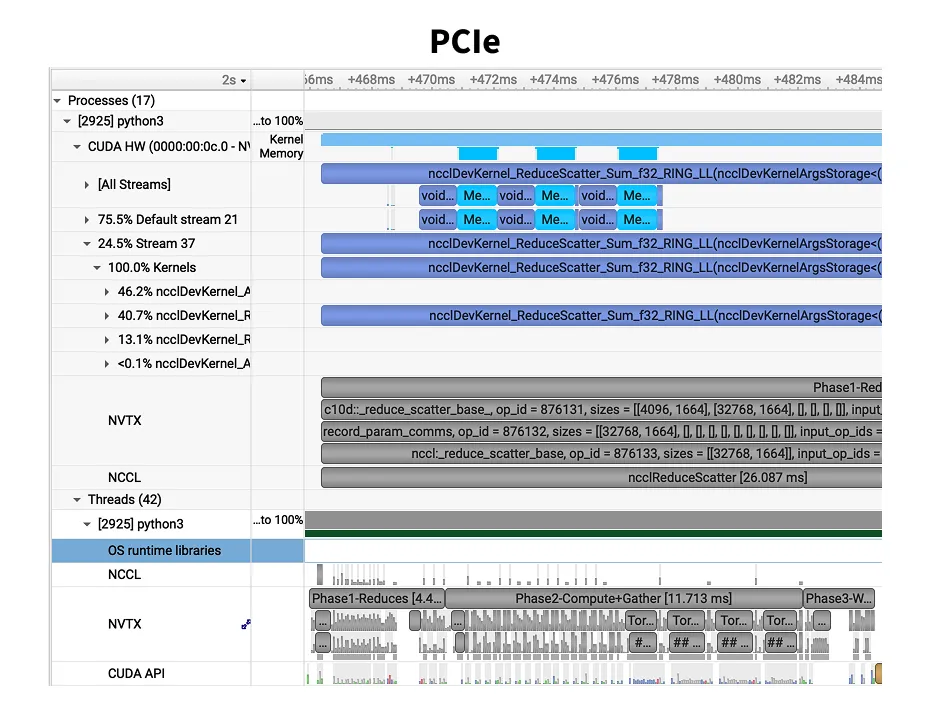Collapse the 100.0% Kernels group
930x726 pixels.
[96, 267]
